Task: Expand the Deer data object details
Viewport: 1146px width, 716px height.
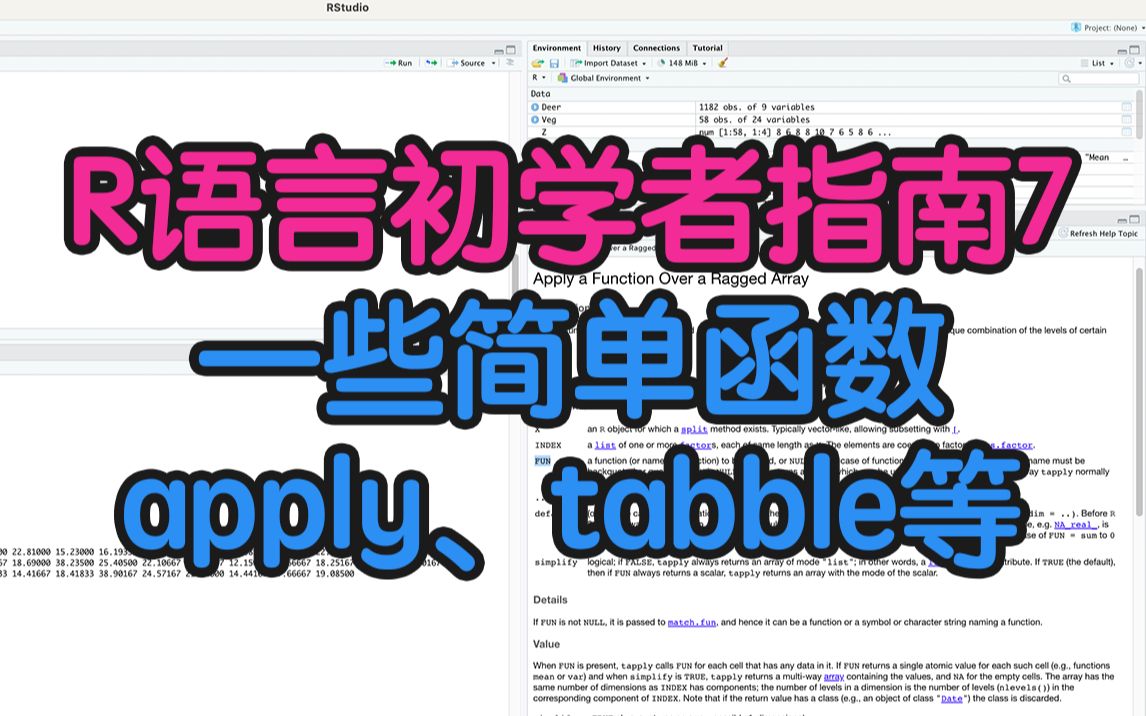Action: point(533,107)
